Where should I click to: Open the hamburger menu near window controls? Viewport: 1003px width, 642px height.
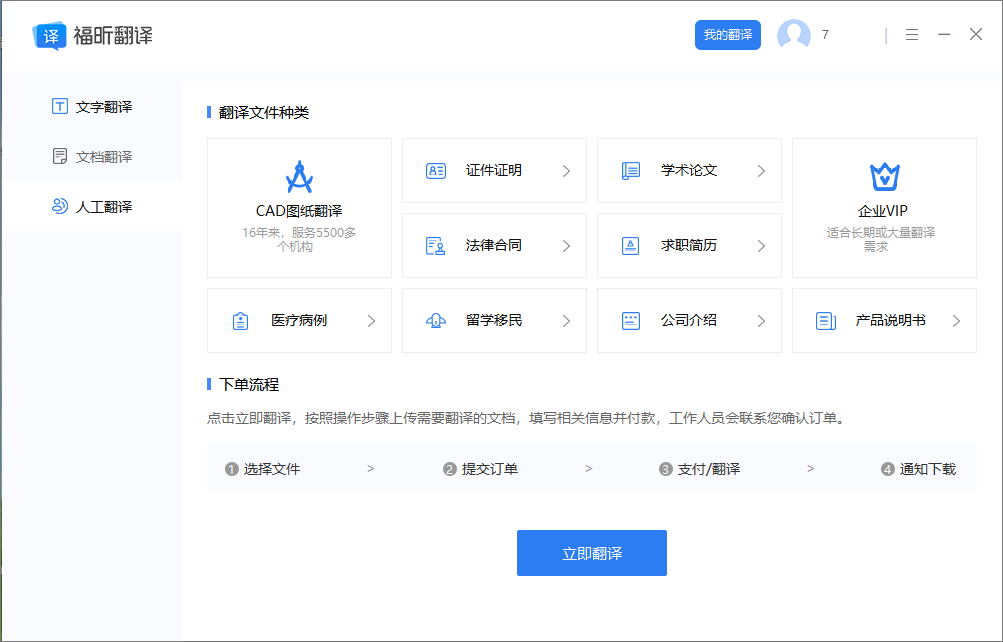[911, 33]
